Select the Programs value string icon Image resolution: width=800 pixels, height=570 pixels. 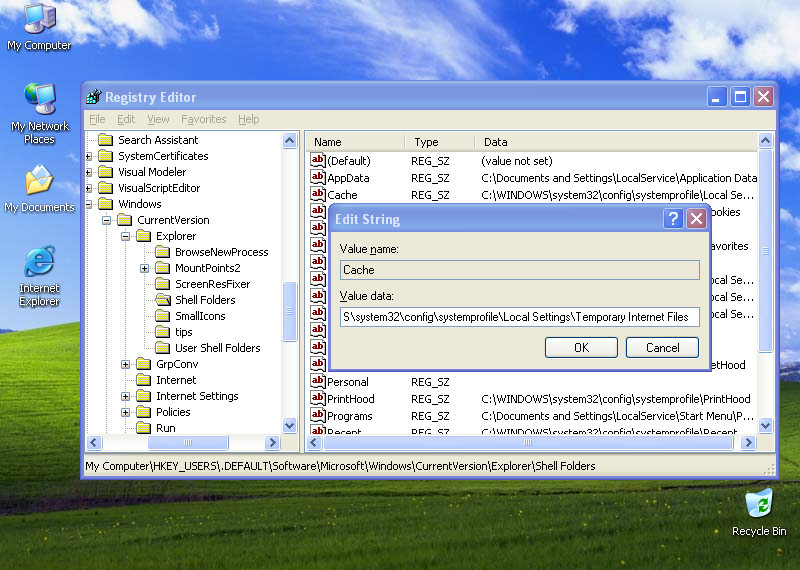(x=317, y=415)
